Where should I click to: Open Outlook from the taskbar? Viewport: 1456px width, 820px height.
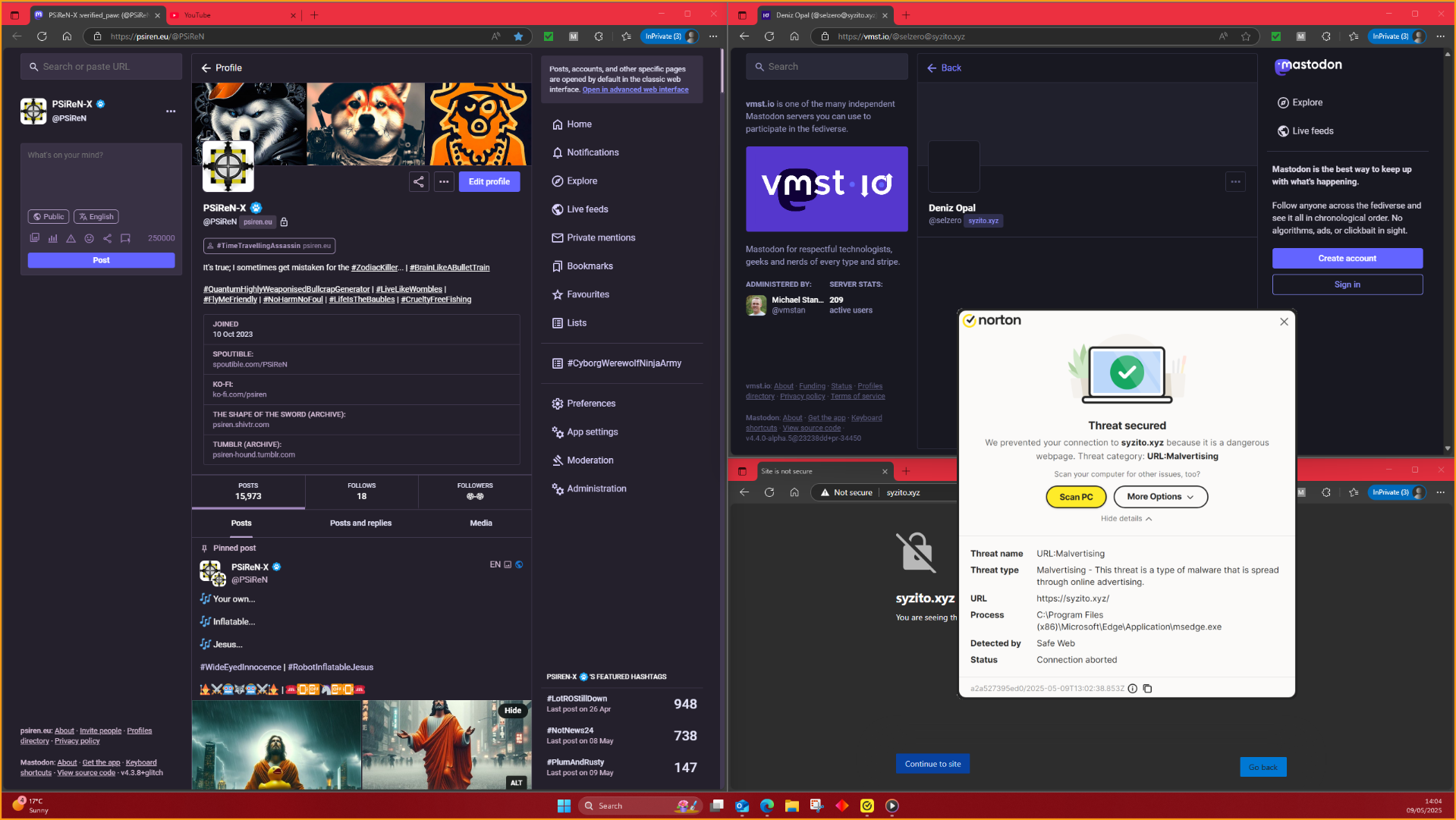tap(742, 806)
